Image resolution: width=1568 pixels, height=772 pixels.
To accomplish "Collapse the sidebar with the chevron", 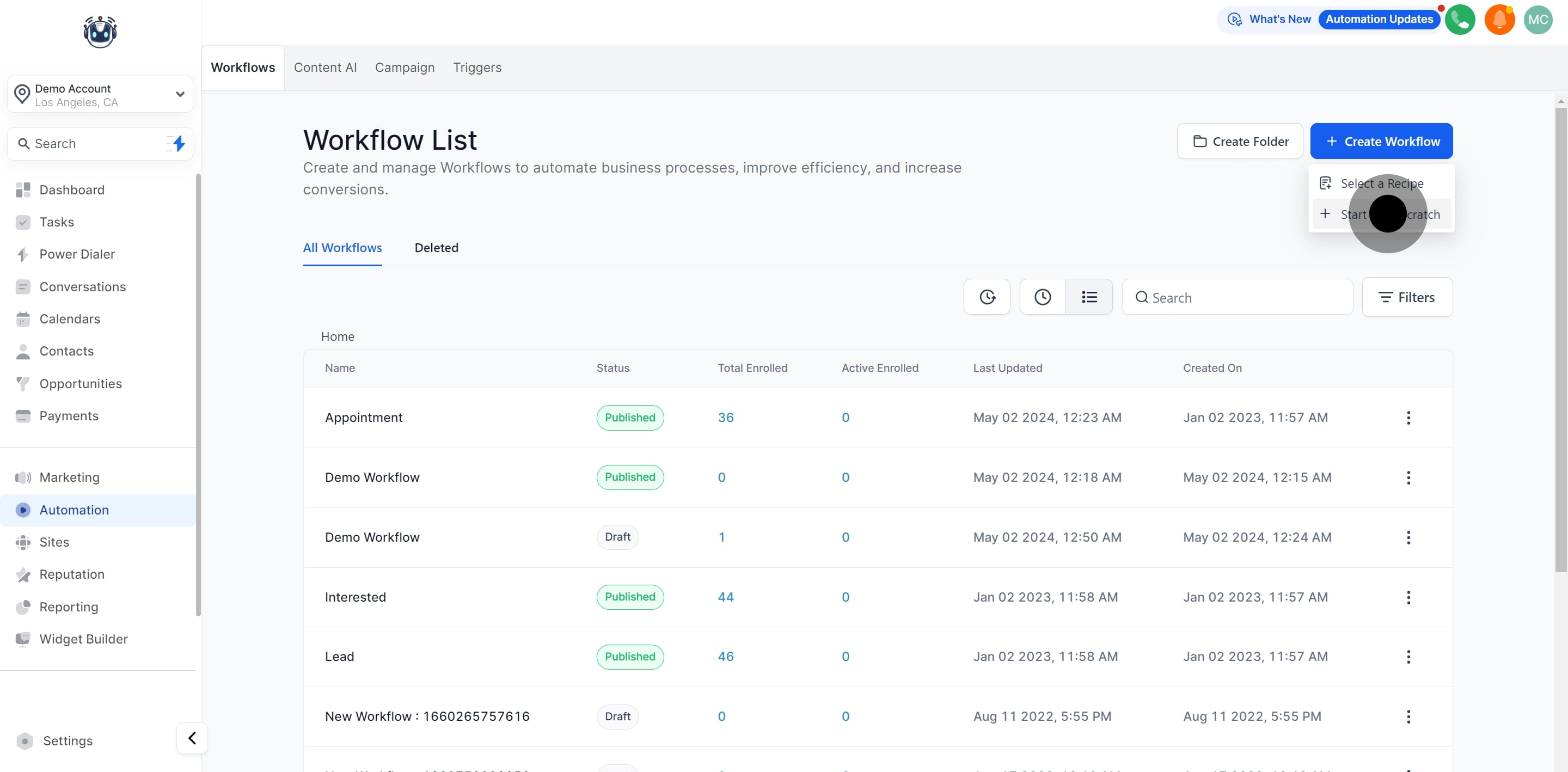I will point(192,738).
